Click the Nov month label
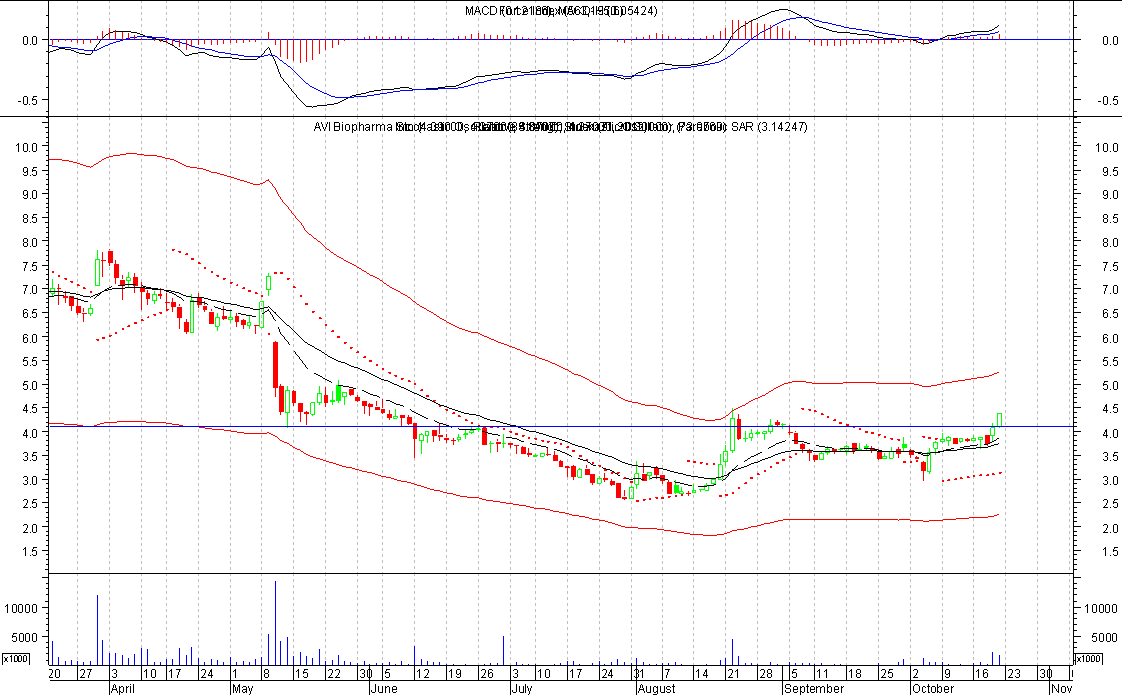Image resolution: width=1122 pixels, height=695 pixels. point(1061,689)
